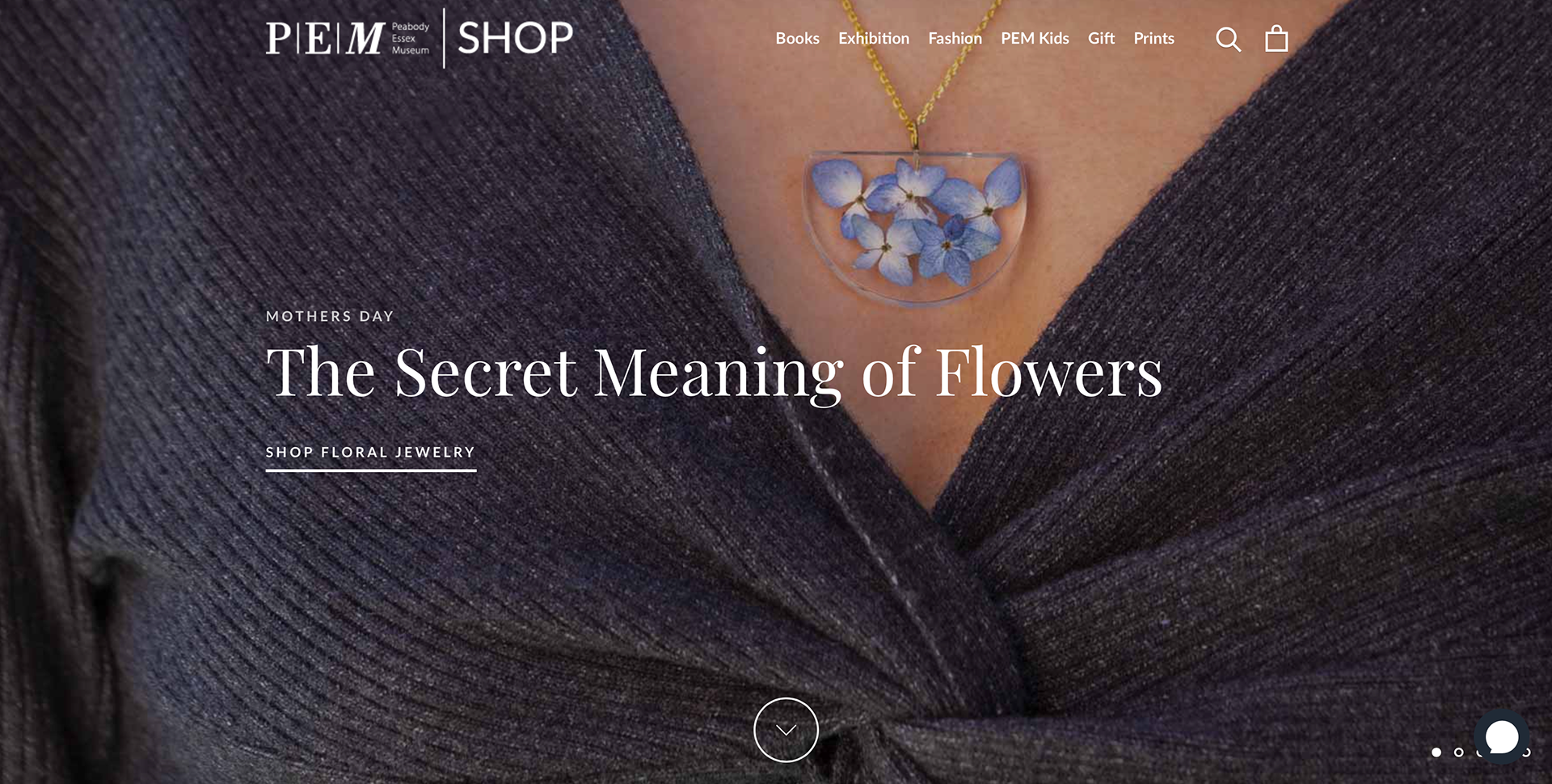Click The Secret Meaning of Flowers headline
Viewport: 1552px width, 784px height.
714,373
